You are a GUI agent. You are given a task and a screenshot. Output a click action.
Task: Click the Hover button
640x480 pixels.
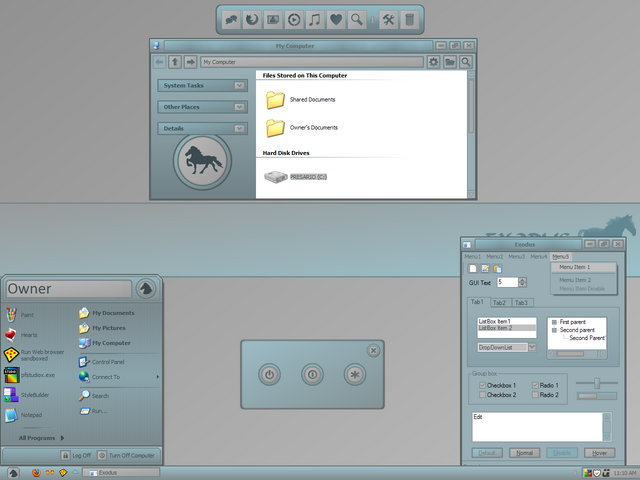[600, 453]
